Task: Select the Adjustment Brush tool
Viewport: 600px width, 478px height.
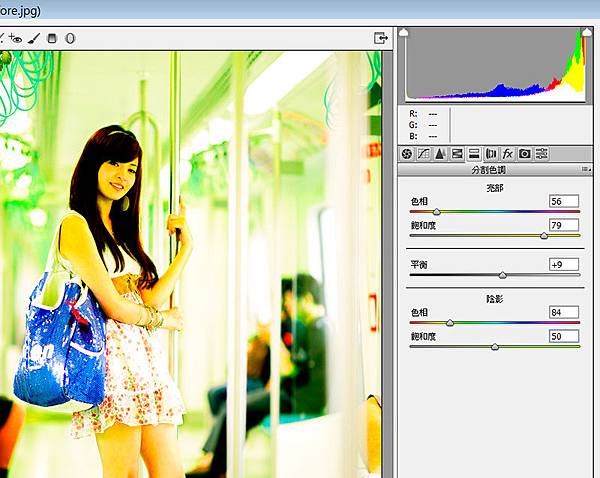Action: click(x=34, y=38)
